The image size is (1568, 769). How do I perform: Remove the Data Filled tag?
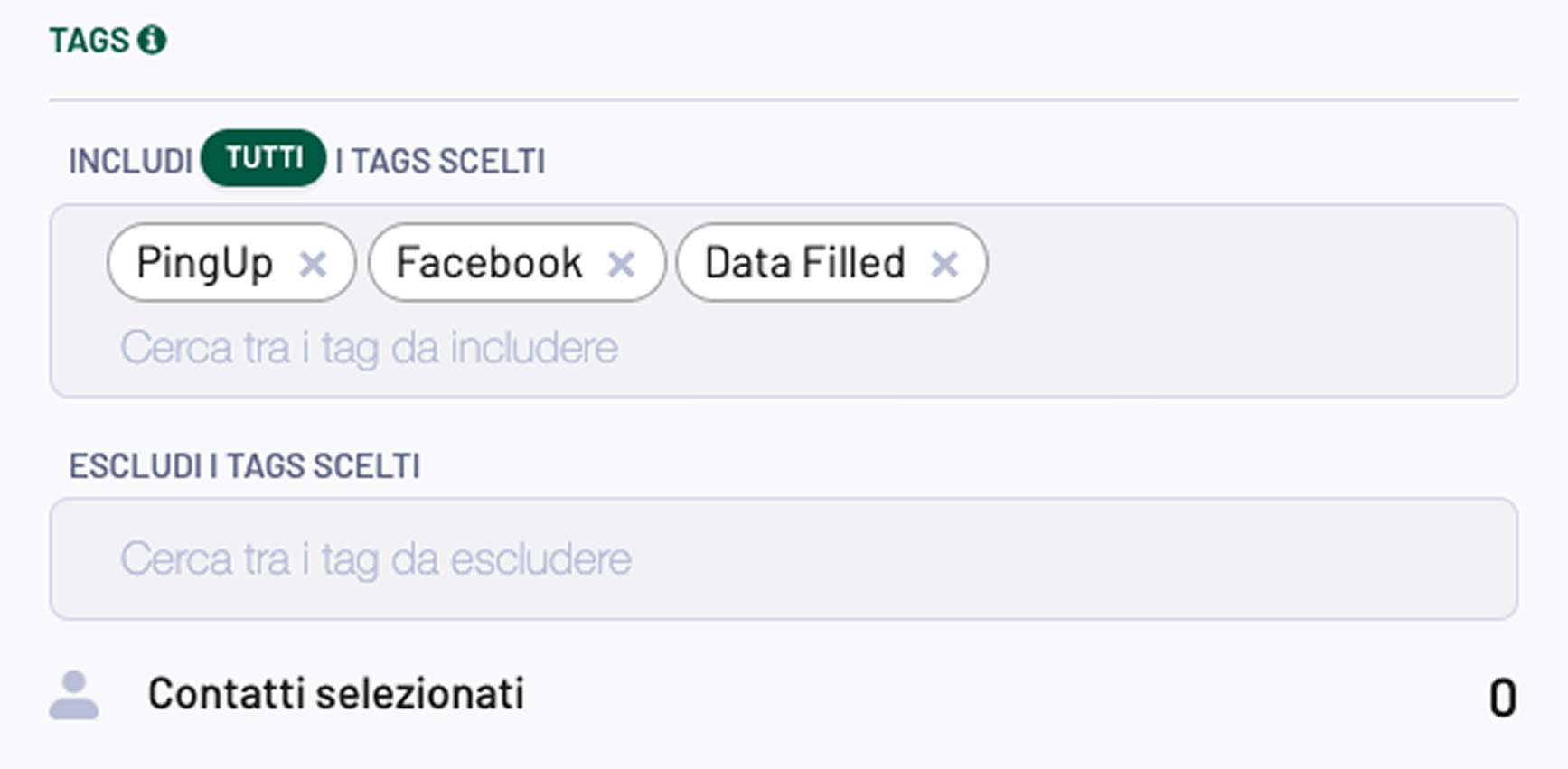click(944, 265)
